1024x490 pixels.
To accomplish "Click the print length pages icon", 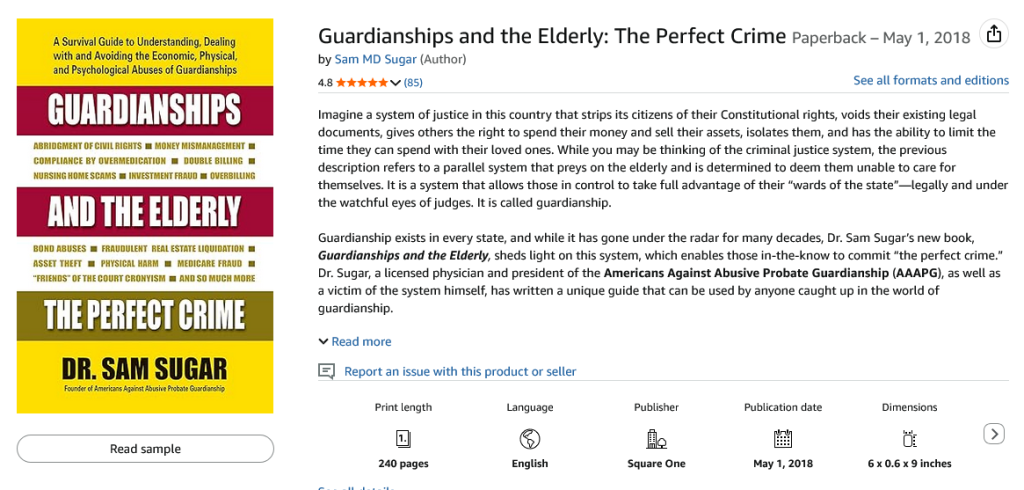I will 403,438.
